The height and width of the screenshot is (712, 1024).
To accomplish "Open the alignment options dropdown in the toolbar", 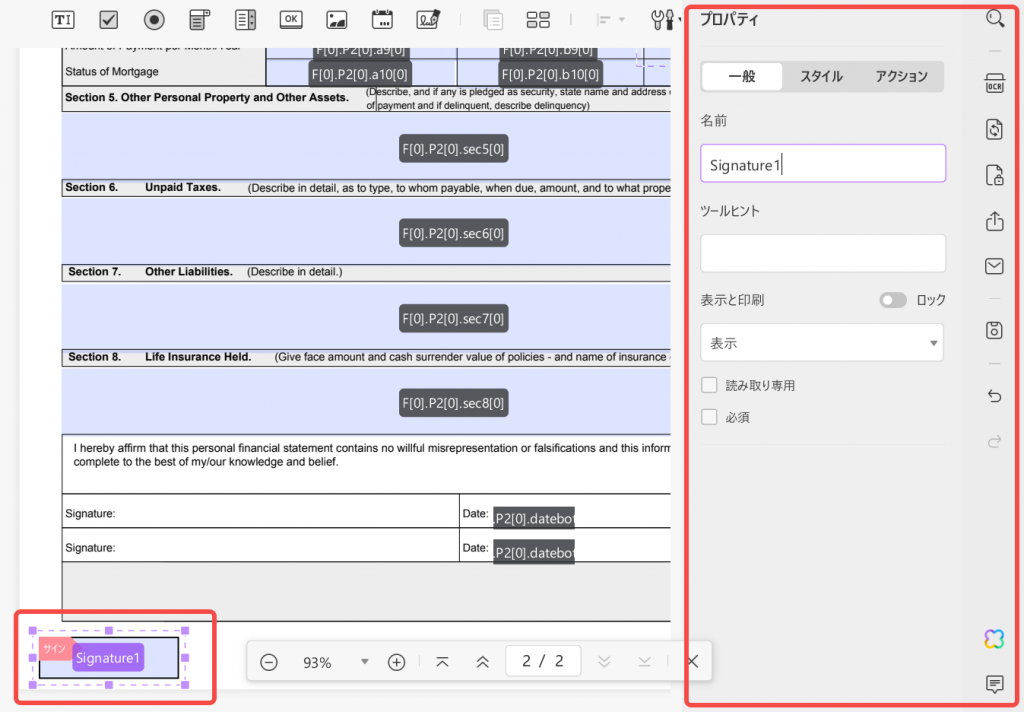I will click(623, 19).
